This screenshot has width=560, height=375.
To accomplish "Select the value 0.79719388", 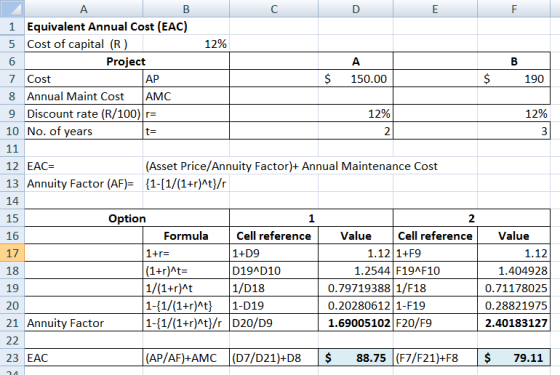I will (356, 288).
